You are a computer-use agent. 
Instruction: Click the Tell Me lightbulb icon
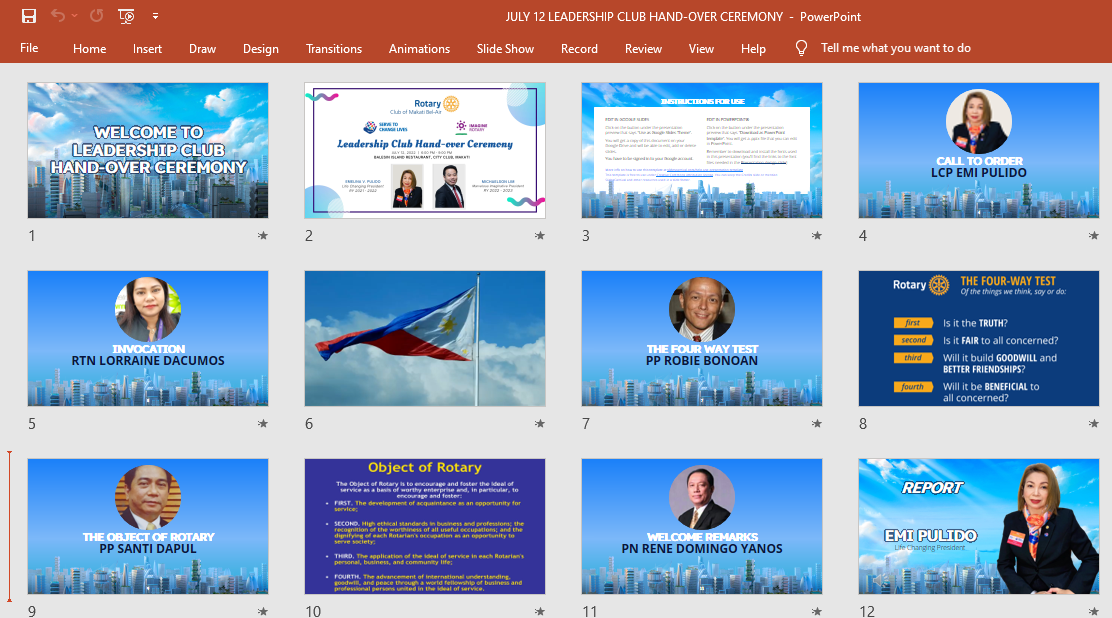coord(801,48)
